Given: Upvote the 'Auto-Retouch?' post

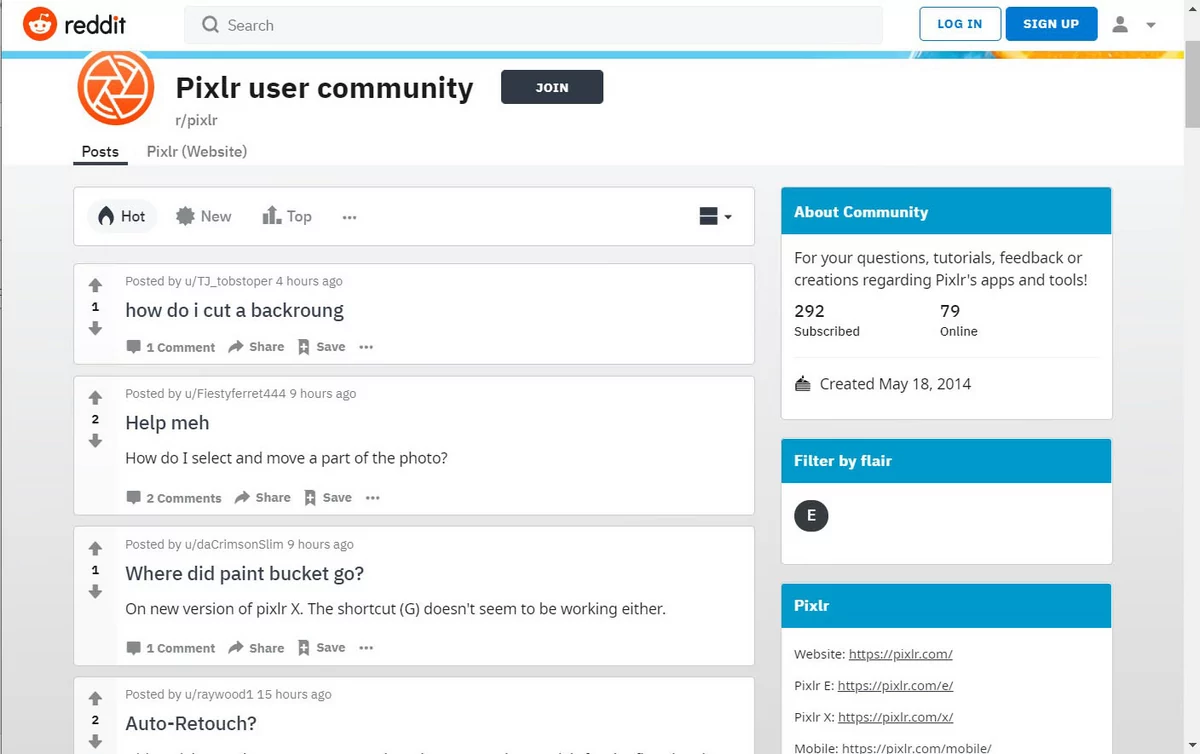Looking at the screenshot, I should point(95,699).
